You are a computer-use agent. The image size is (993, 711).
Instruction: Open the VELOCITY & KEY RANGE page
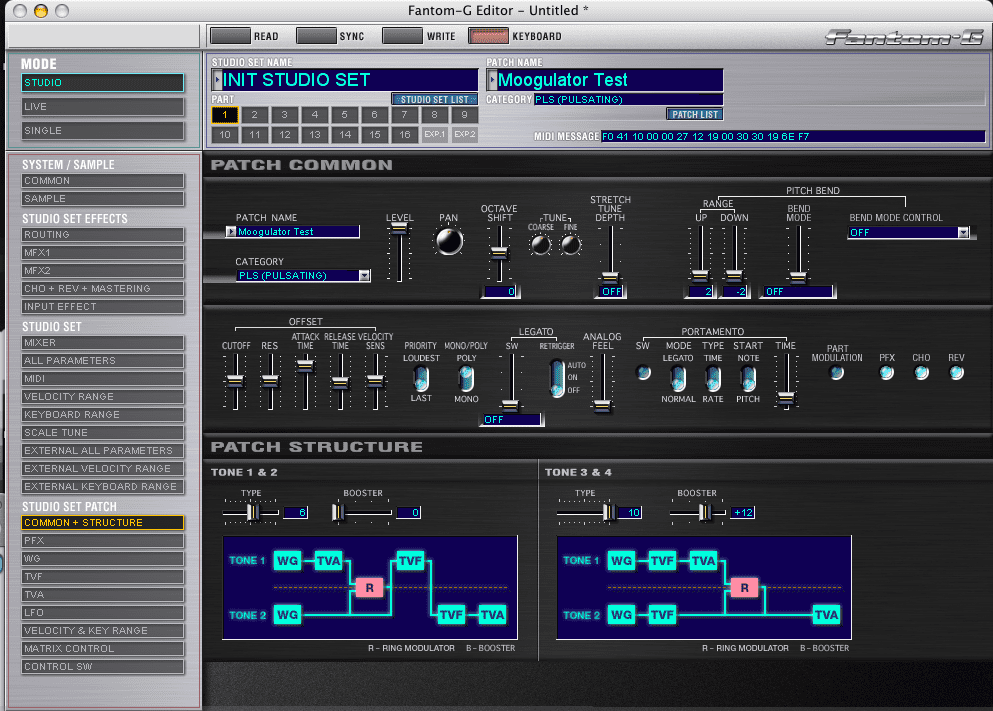click(103, 631)
